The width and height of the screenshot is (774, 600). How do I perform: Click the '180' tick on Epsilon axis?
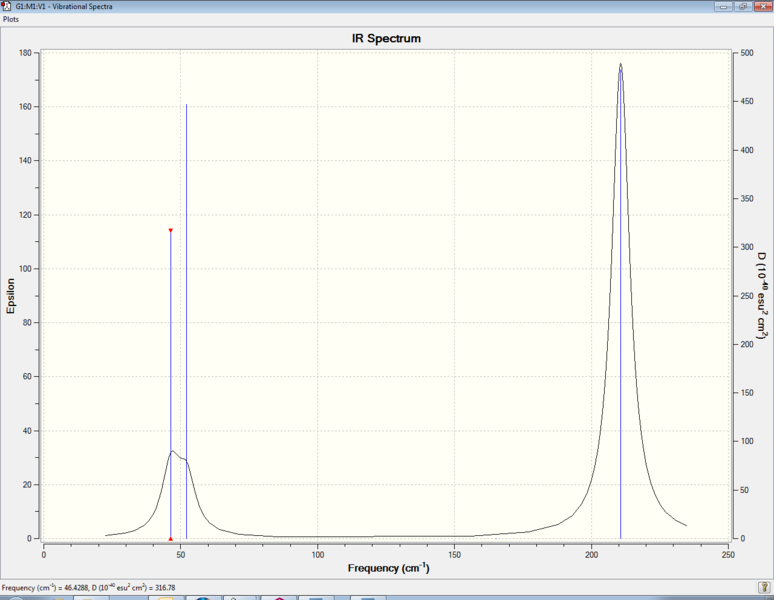point(25,53)
